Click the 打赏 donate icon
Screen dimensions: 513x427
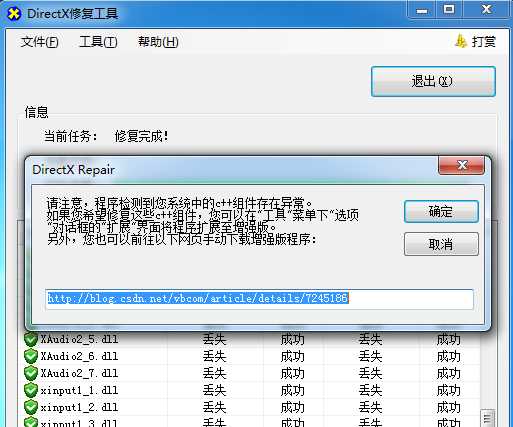tap(461, 41)
